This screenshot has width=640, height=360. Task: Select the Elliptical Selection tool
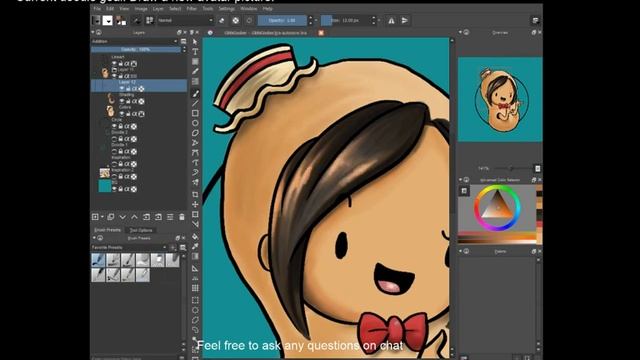coord(195,310)
